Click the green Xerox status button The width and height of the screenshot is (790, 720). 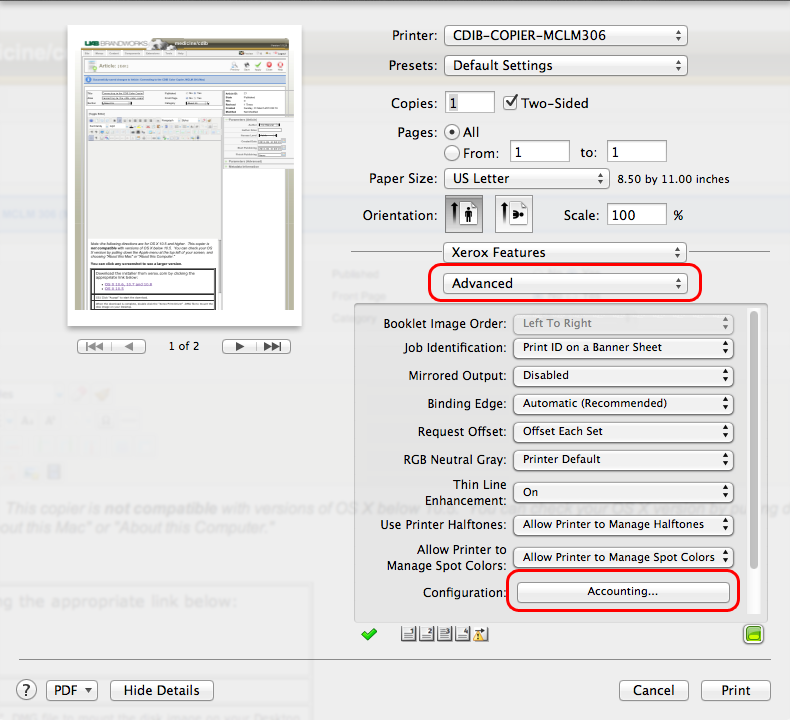click(753, 633)
